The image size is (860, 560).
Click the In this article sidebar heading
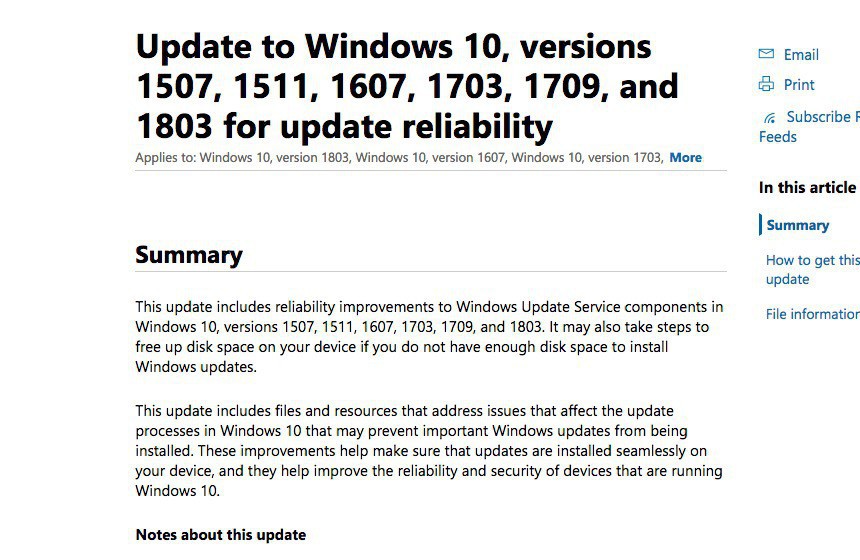point(807,187)
